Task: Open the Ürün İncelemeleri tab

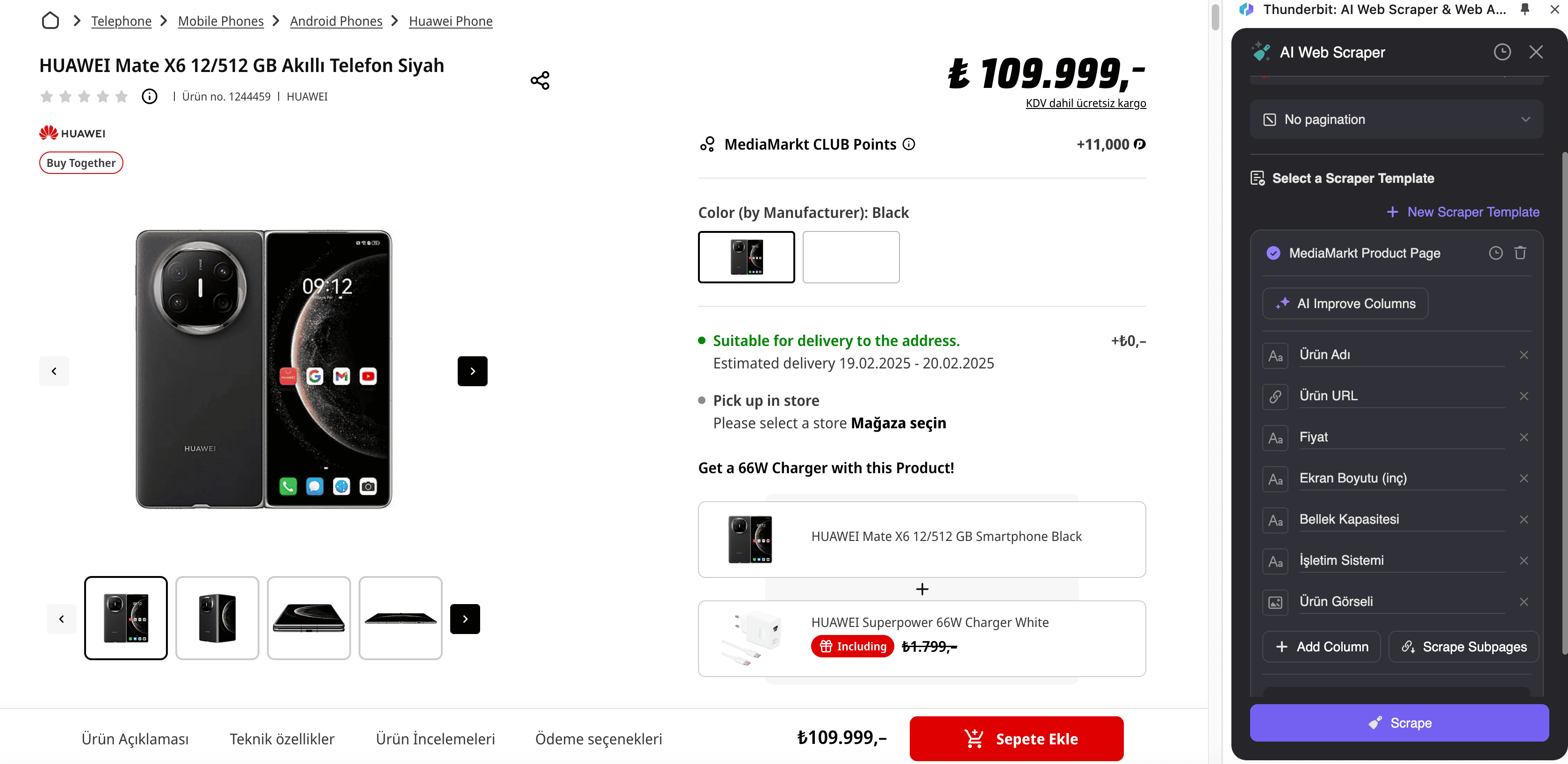Action: point(435,738)
